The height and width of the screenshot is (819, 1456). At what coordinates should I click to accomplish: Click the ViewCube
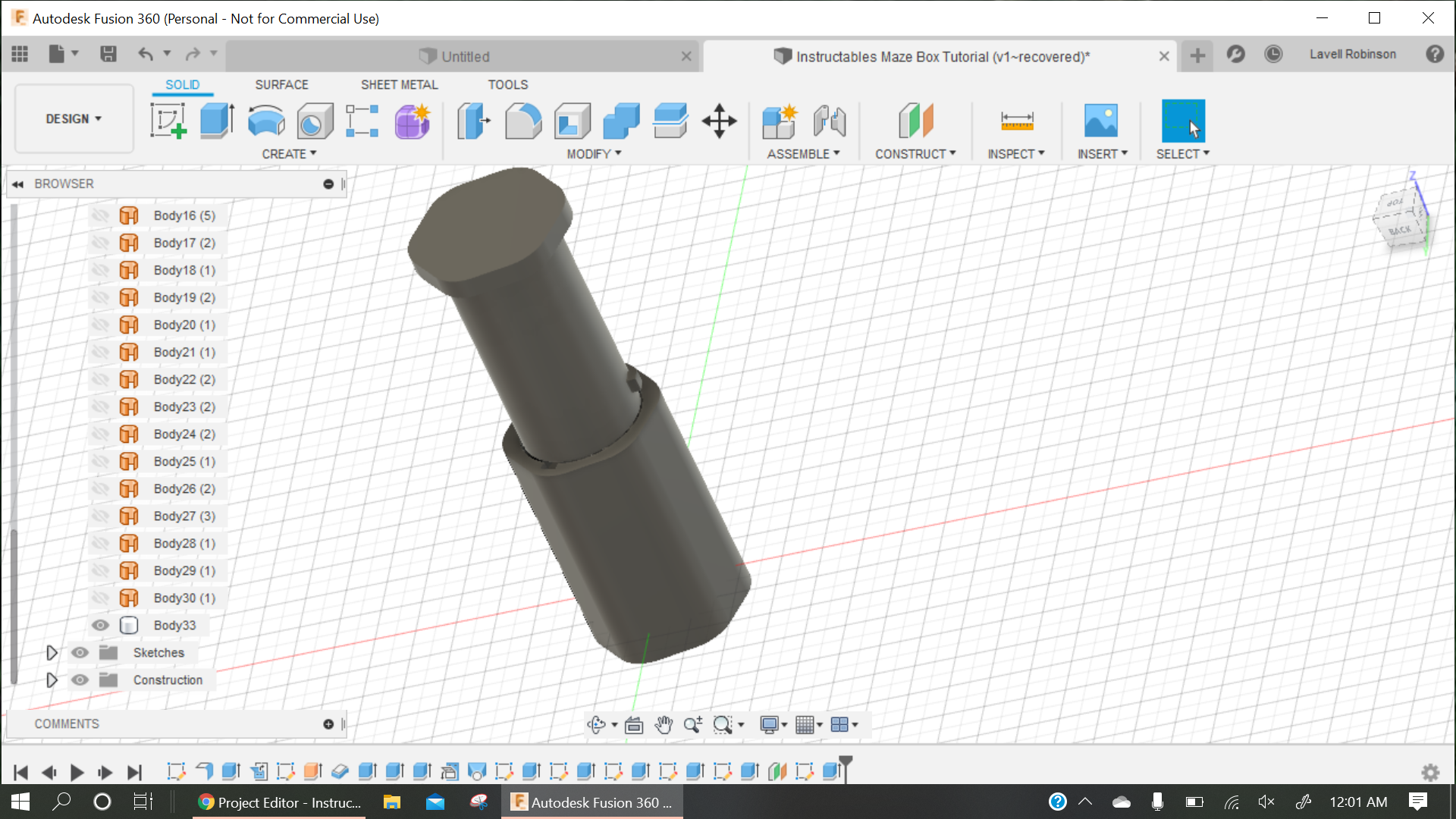(x=1401, y=218)
